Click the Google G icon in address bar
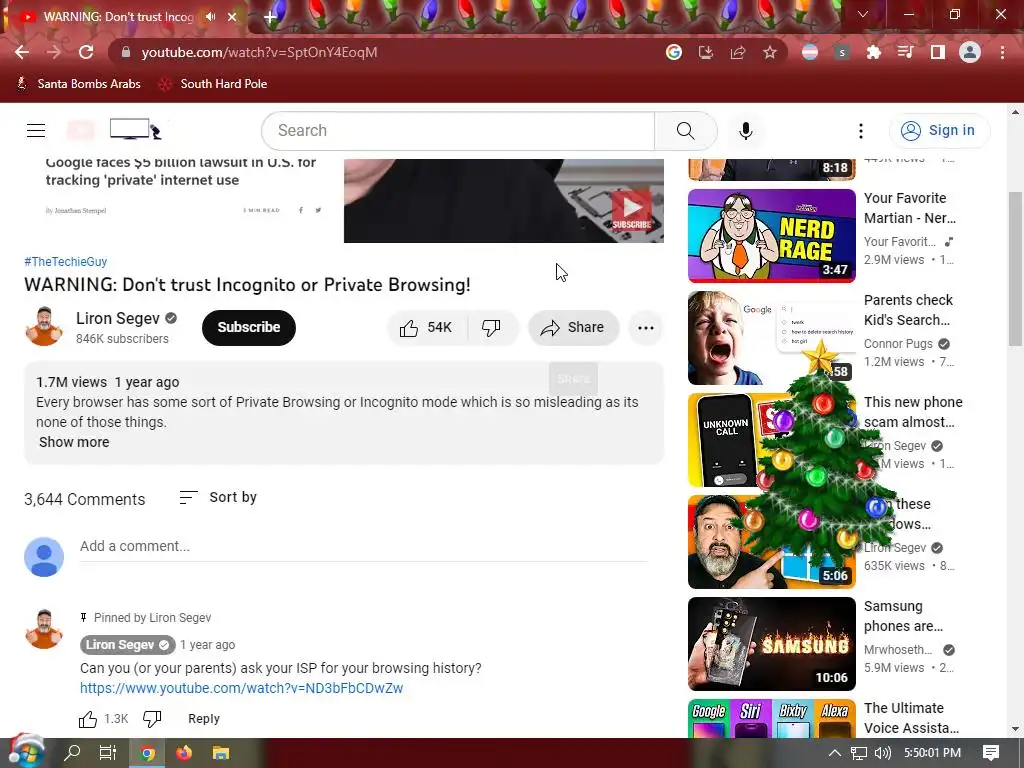 tap(674, 52)
